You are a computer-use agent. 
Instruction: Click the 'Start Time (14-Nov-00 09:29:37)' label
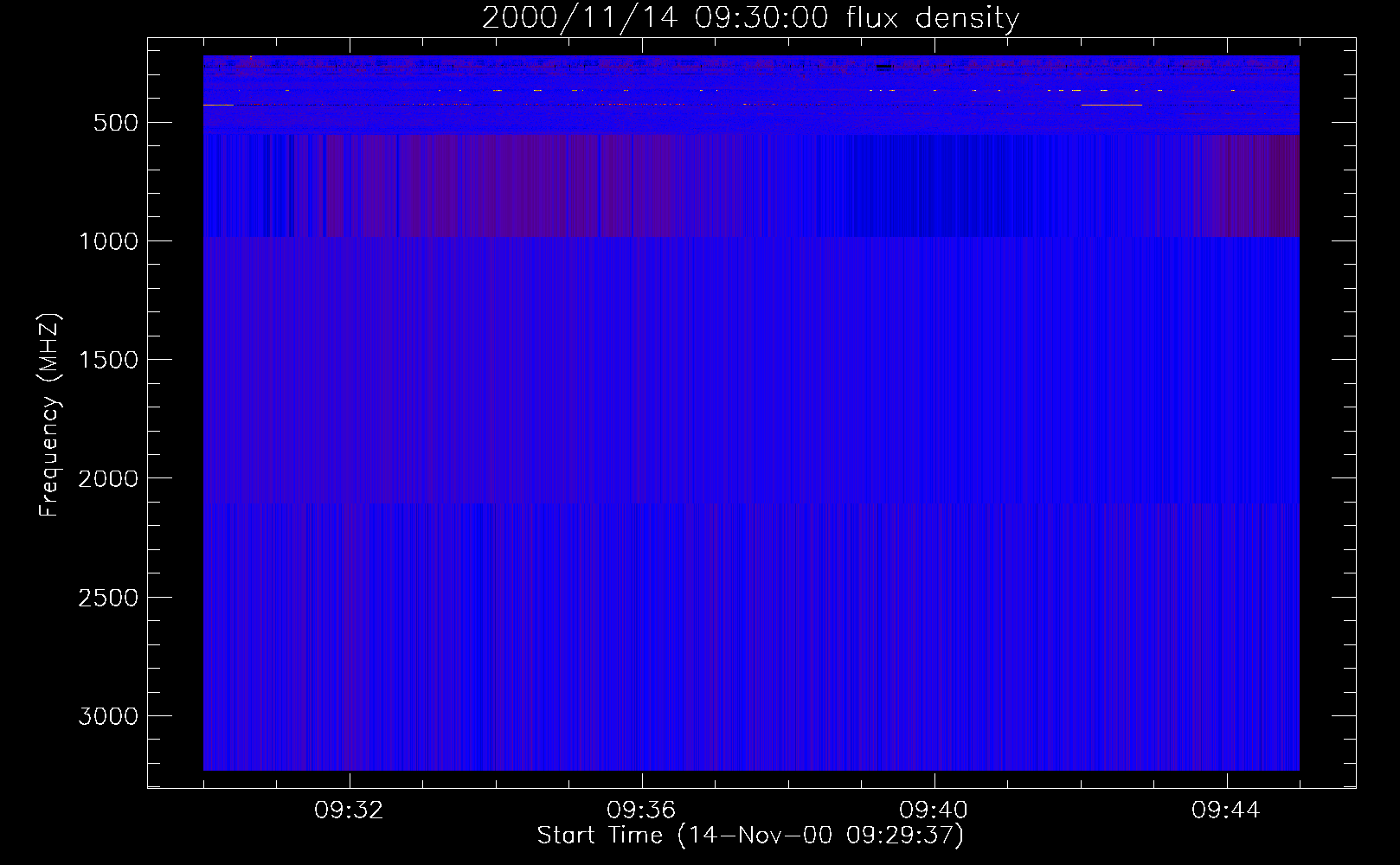tap(750, 836)
